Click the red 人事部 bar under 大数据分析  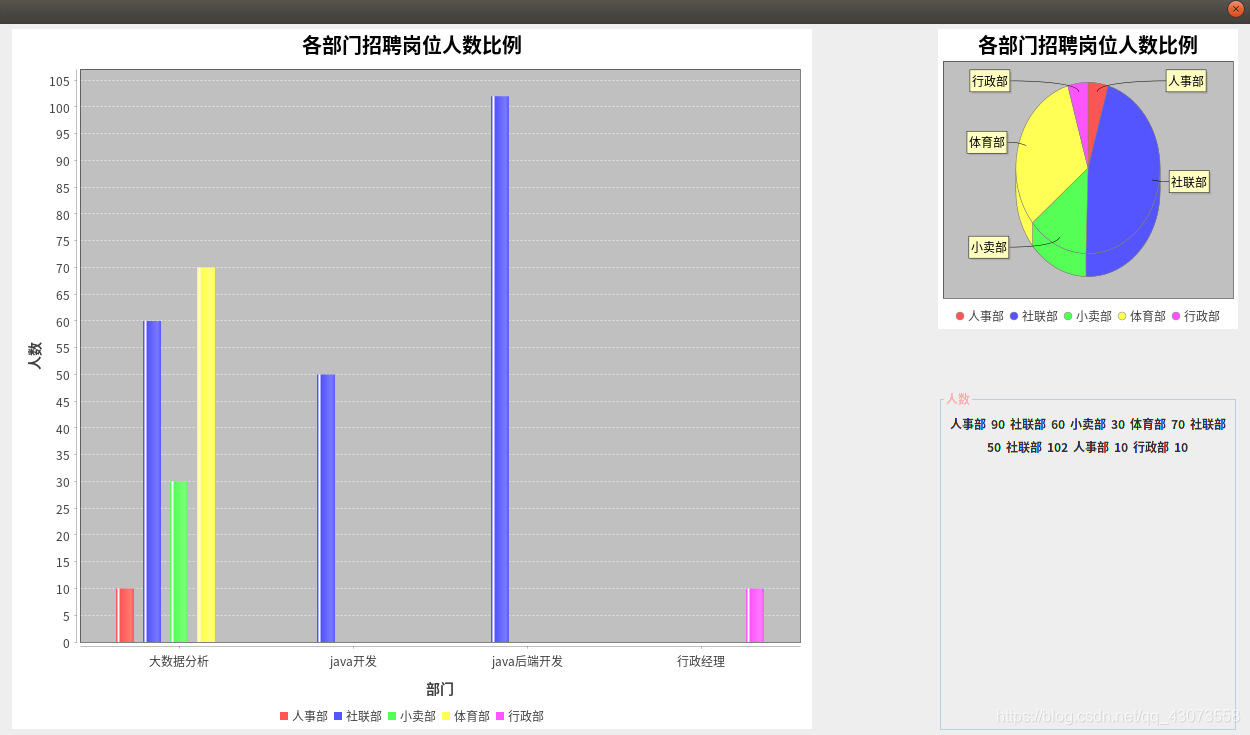click(125, 615)
